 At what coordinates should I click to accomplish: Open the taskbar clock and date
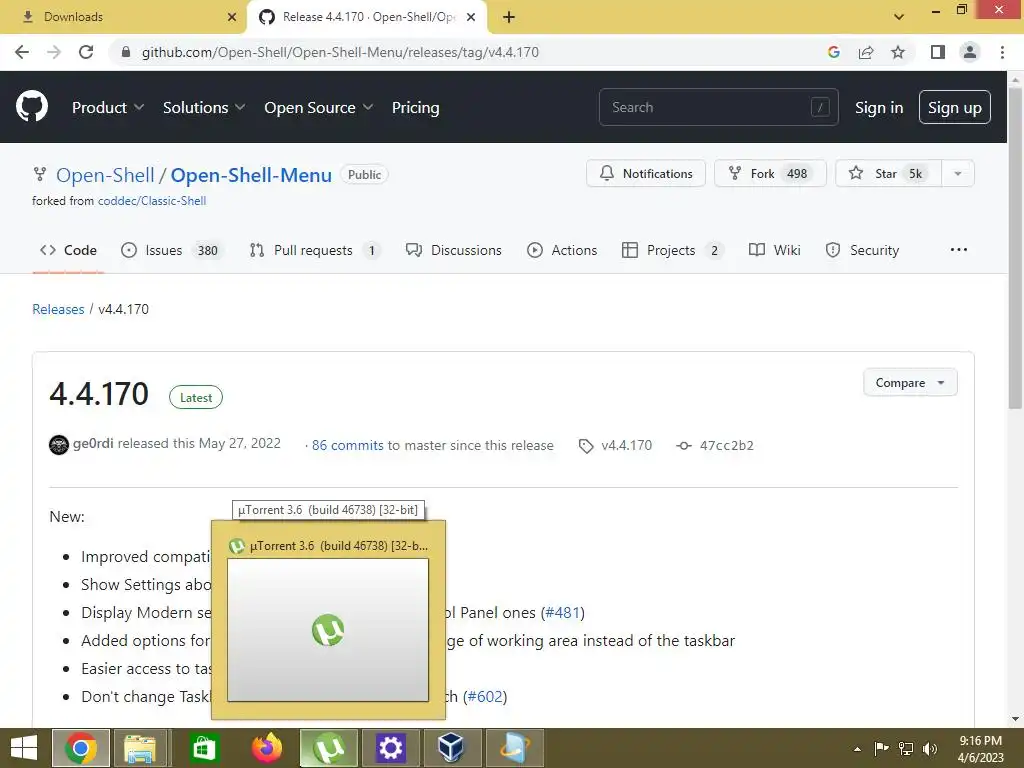[980, 749]
